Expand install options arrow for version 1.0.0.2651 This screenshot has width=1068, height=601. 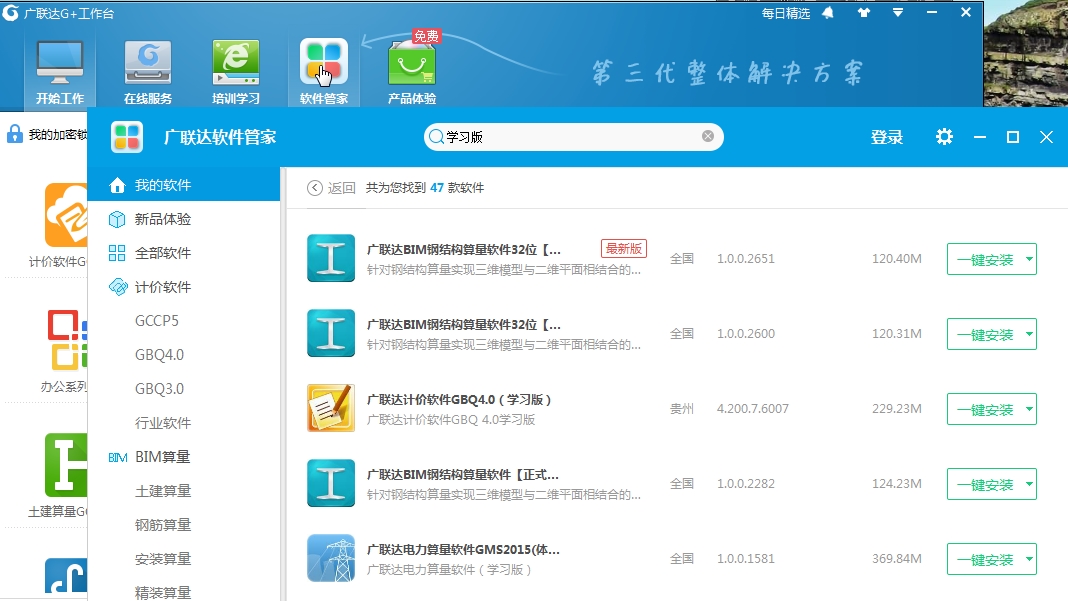(x=1029, y=259)
